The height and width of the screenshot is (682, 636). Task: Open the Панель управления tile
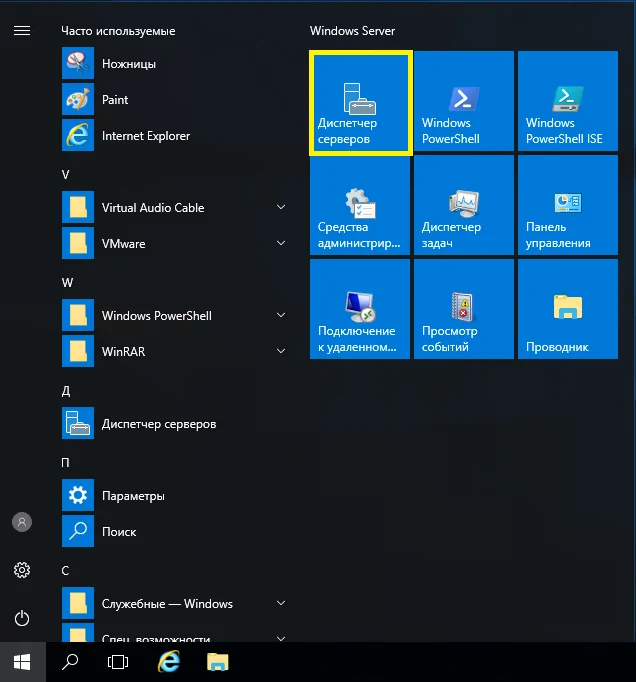pyautogui.click(x=568, y=205)
